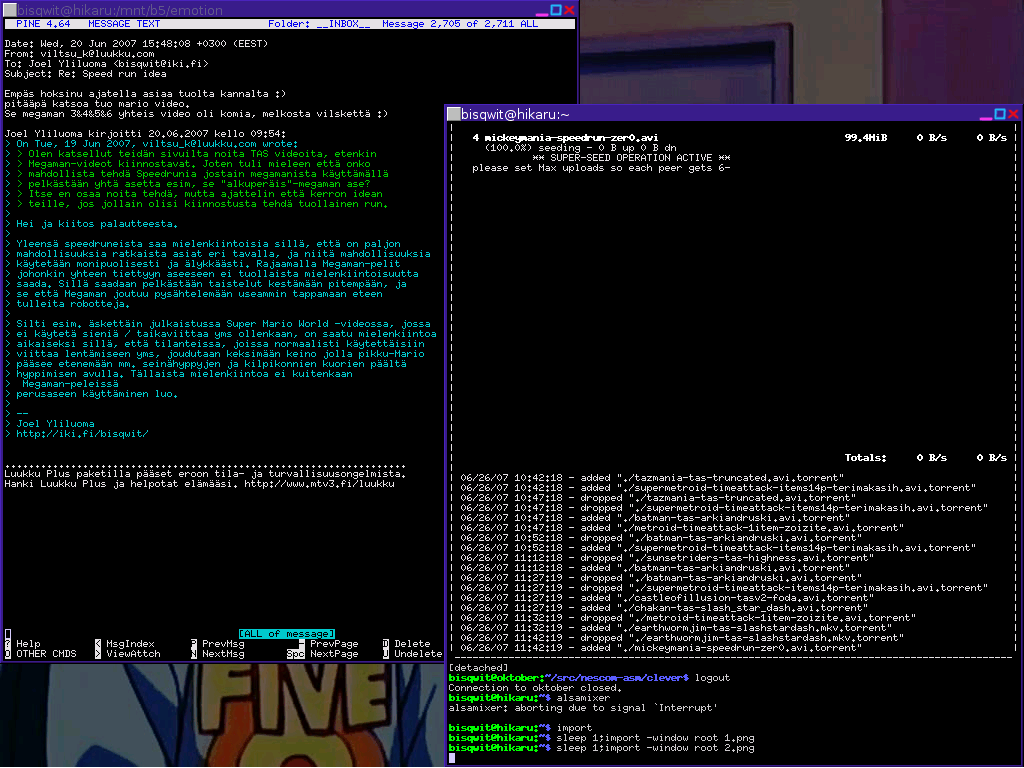
Task: Click Undelete in the Pine footer
Action: click(417, 653)
